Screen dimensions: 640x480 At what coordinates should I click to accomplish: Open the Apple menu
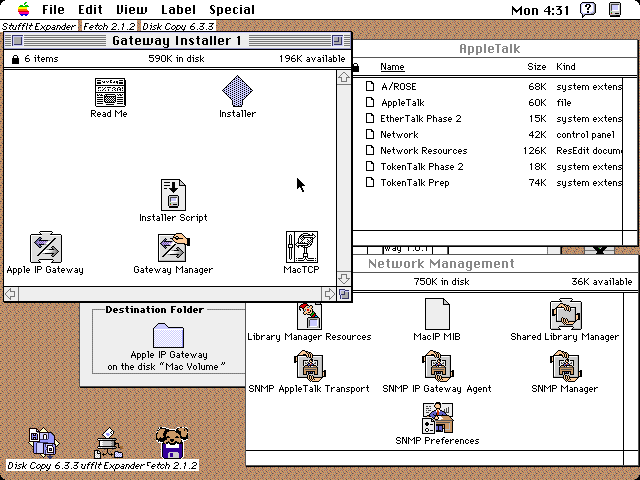click(24, 9)
